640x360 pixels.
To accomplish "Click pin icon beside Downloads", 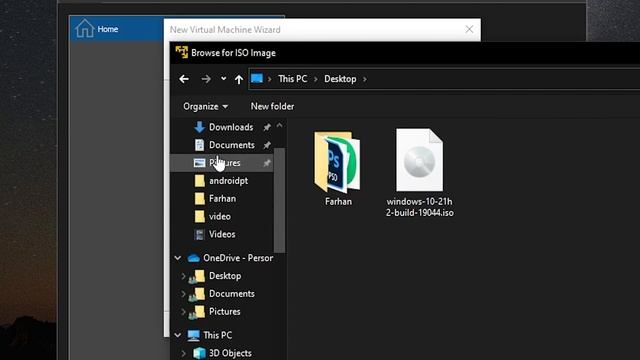I will [x=267, y=127].
